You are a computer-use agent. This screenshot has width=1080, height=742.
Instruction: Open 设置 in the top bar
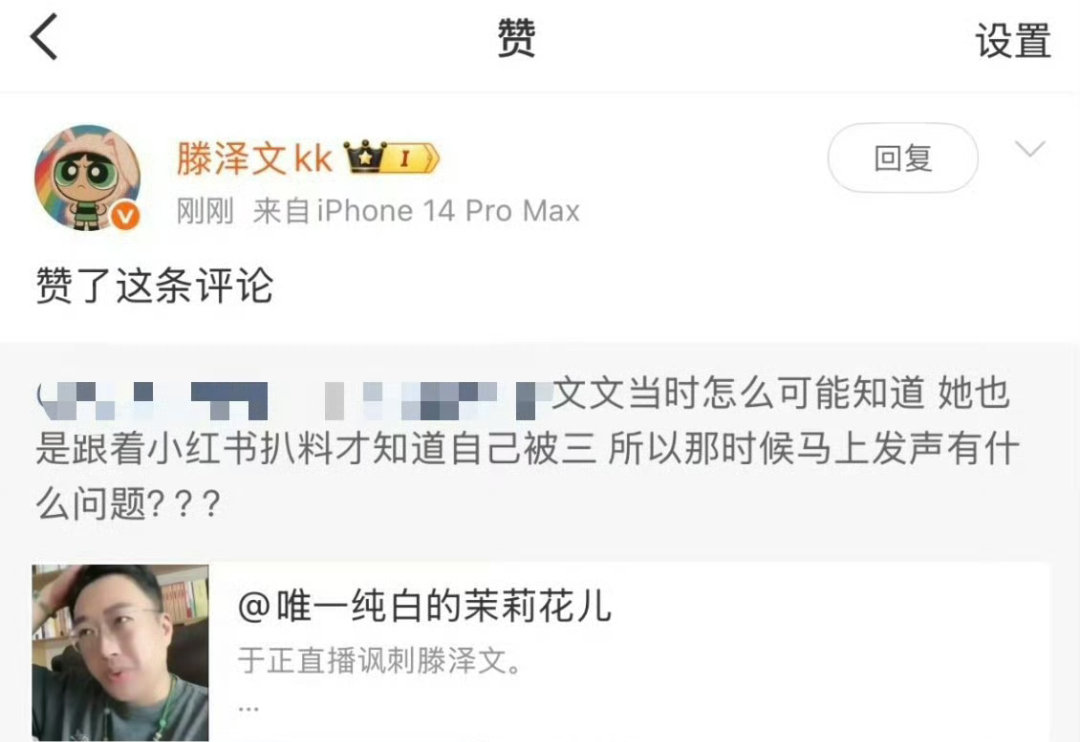pyautogui.click(x=1012, y=41)
